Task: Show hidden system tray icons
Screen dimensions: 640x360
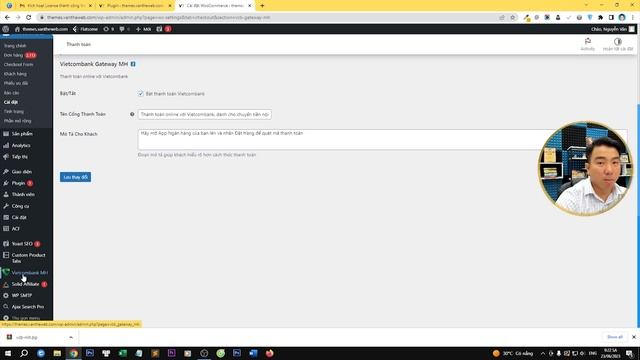Action: [542, 353]
